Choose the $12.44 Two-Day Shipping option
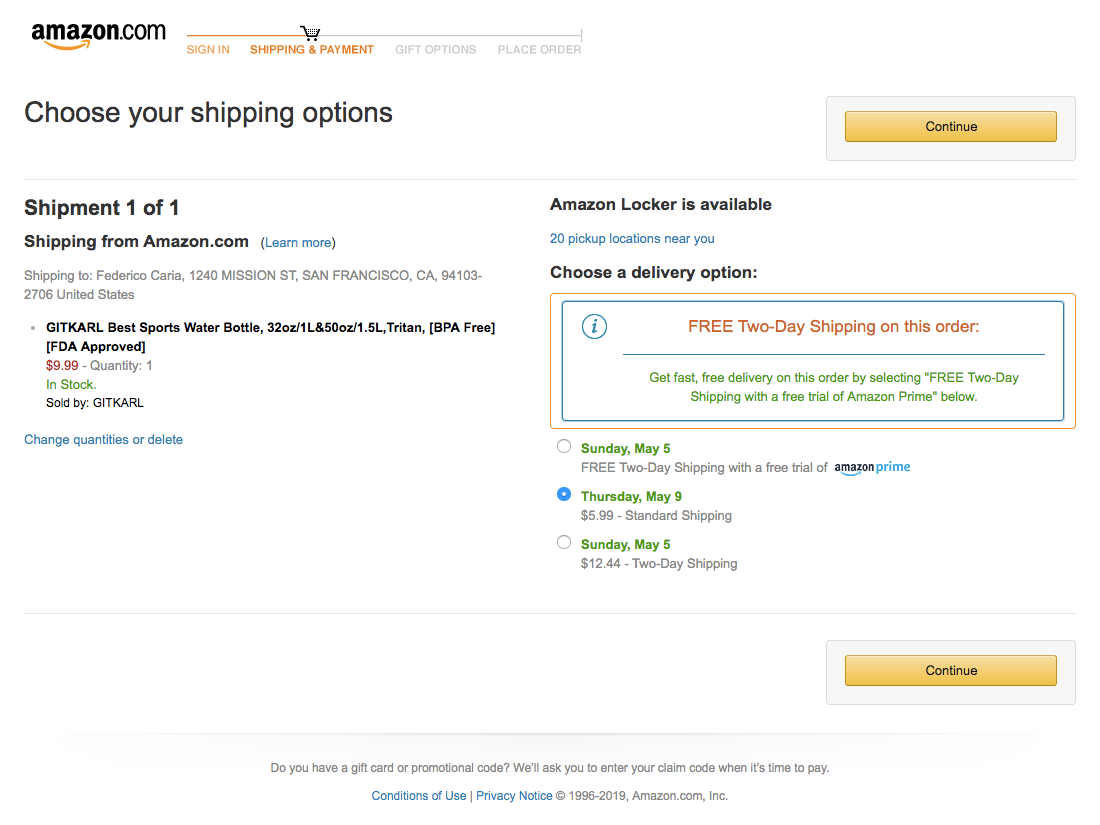Screen dimensions: 1100x825 [x=564, y=542]
